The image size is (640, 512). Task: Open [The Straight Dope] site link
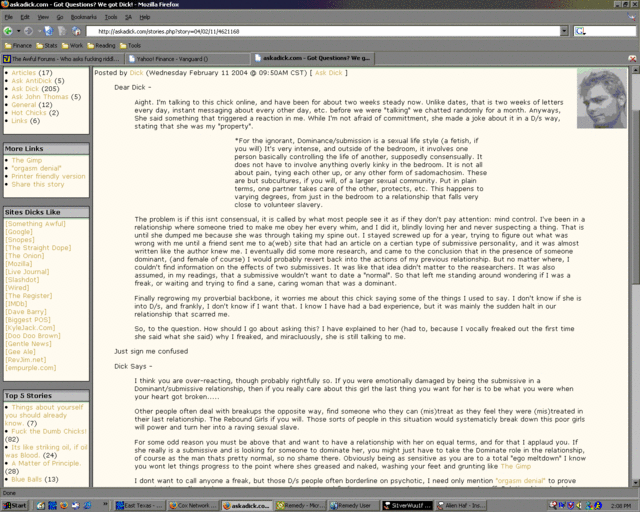[38, 248]
